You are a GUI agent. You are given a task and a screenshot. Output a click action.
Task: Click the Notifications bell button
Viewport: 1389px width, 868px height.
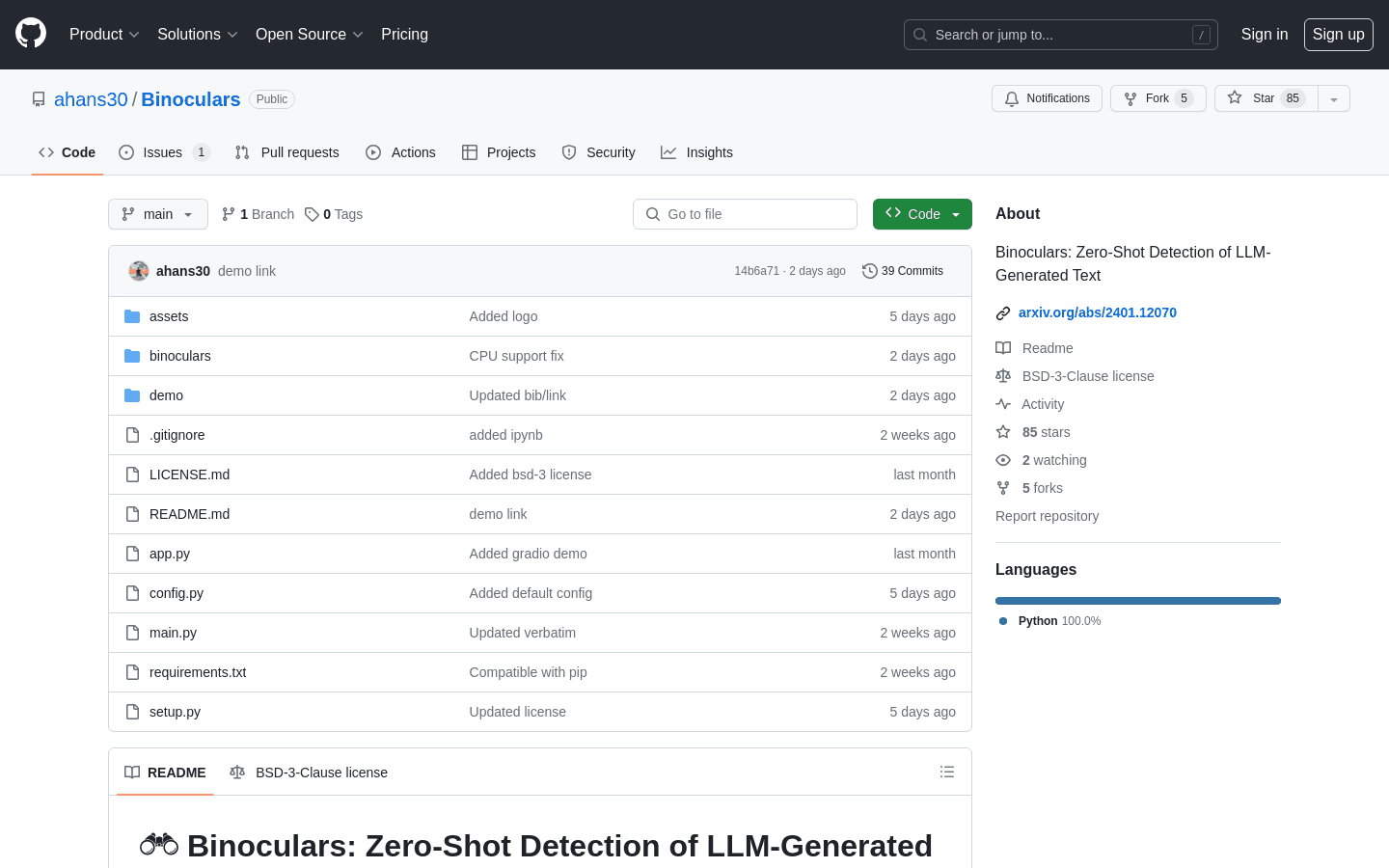[1047, 98]
